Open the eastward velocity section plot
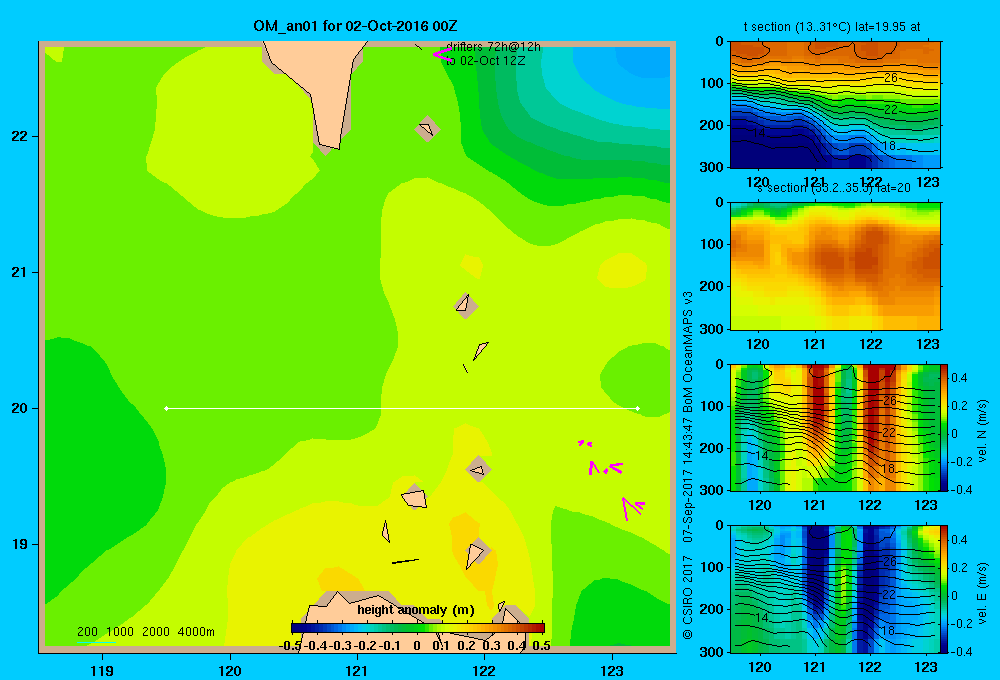The image size is (1000, 680). click(x=835, y=589)
